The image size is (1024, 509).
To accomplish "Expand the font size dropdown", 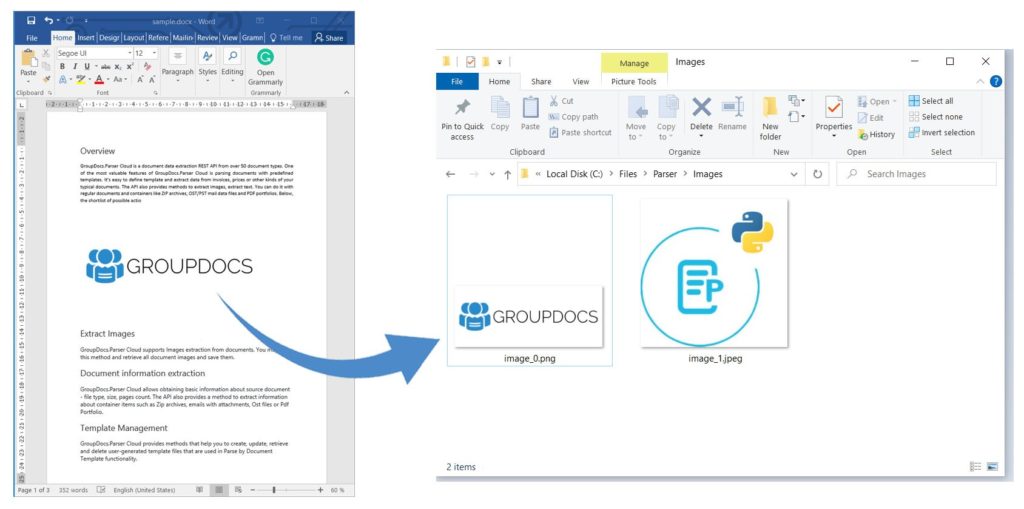I will click(153, 53).
